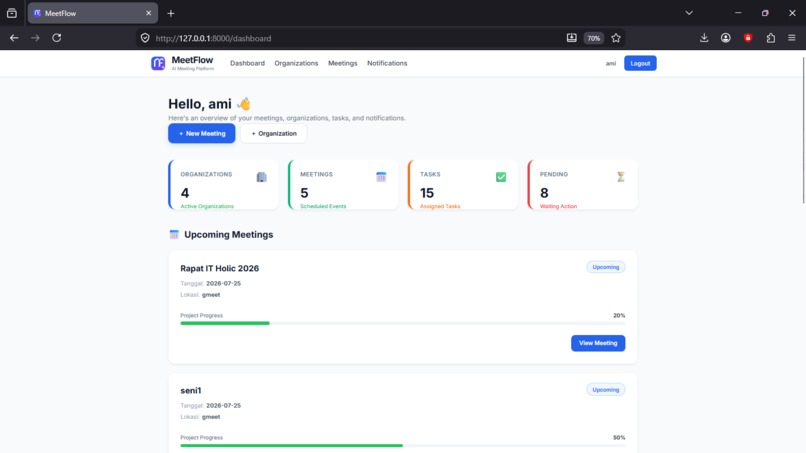Click the Tasks card green checkmark icon
Image resolution: width=806 pixels, height=453 pixels.
pos(501,177)
